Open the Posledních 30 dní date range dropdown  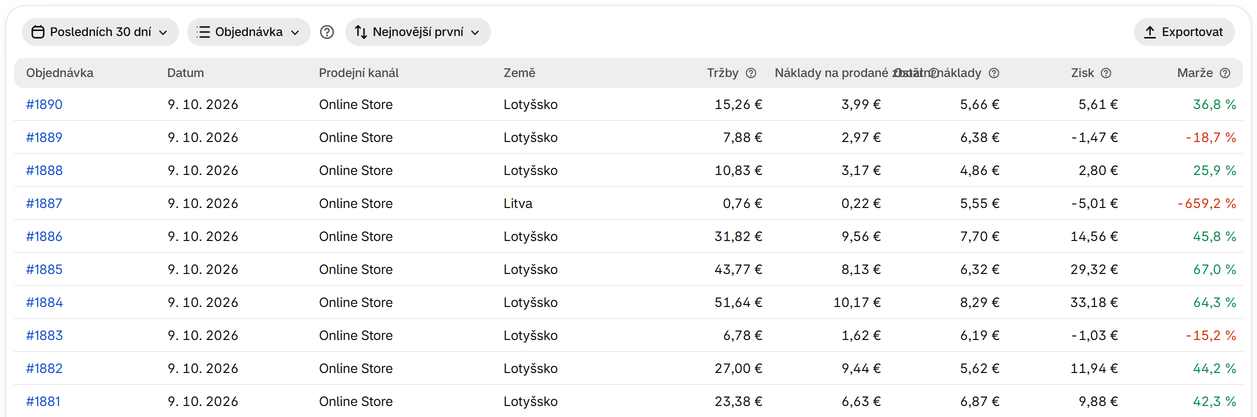pos(100,32)
